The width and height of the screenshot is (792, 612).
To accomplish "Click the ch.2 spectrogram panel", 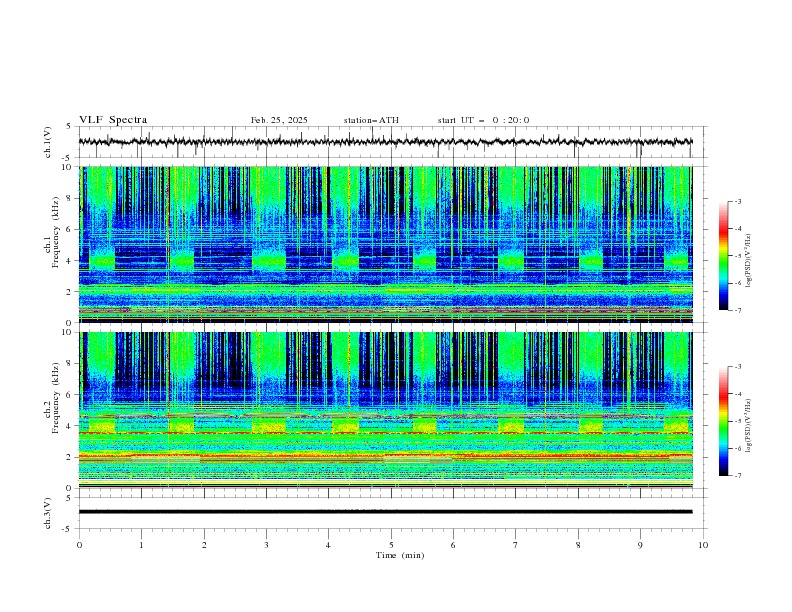I will (x=385, y=410).
